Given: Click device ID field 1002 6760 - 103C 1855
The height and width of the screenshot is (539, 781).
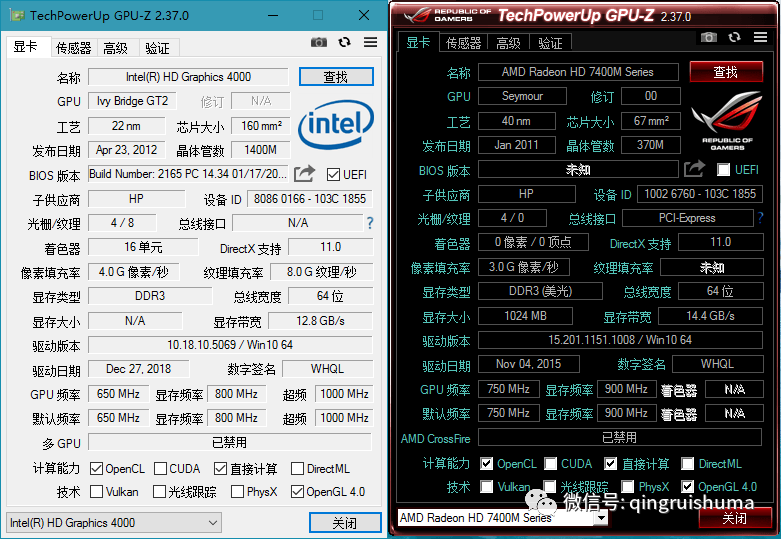Looking at the screenshot, I should (700, 194).
